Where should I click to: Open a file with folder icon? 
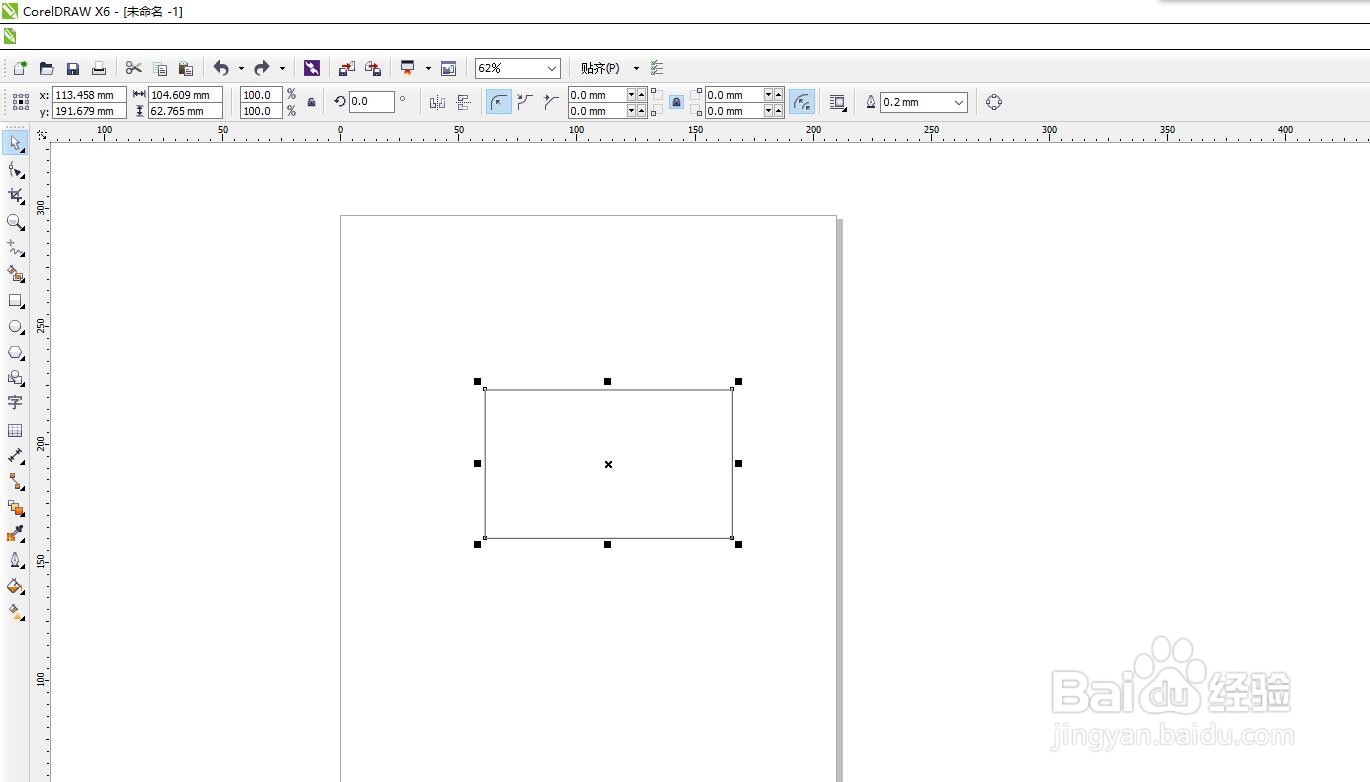46,68
